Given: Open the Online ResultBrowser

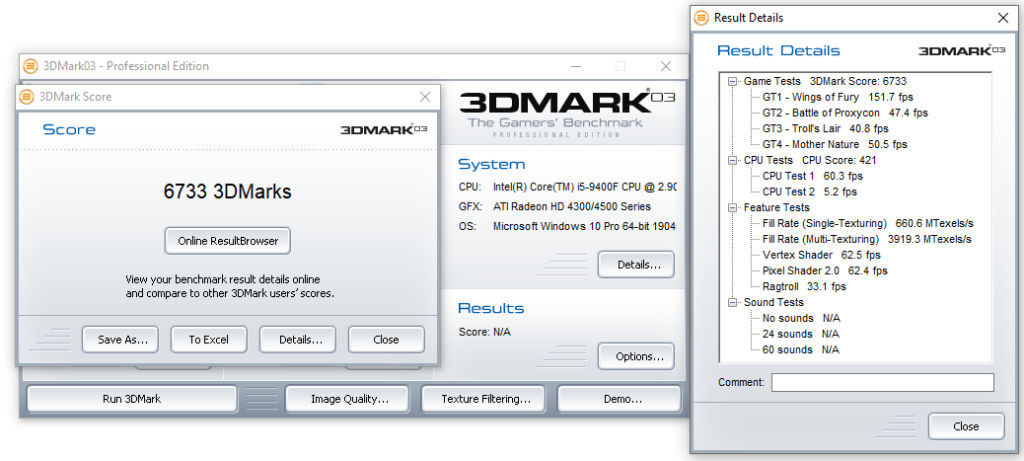Looking at the screenshot, I should tap(228, 241).
